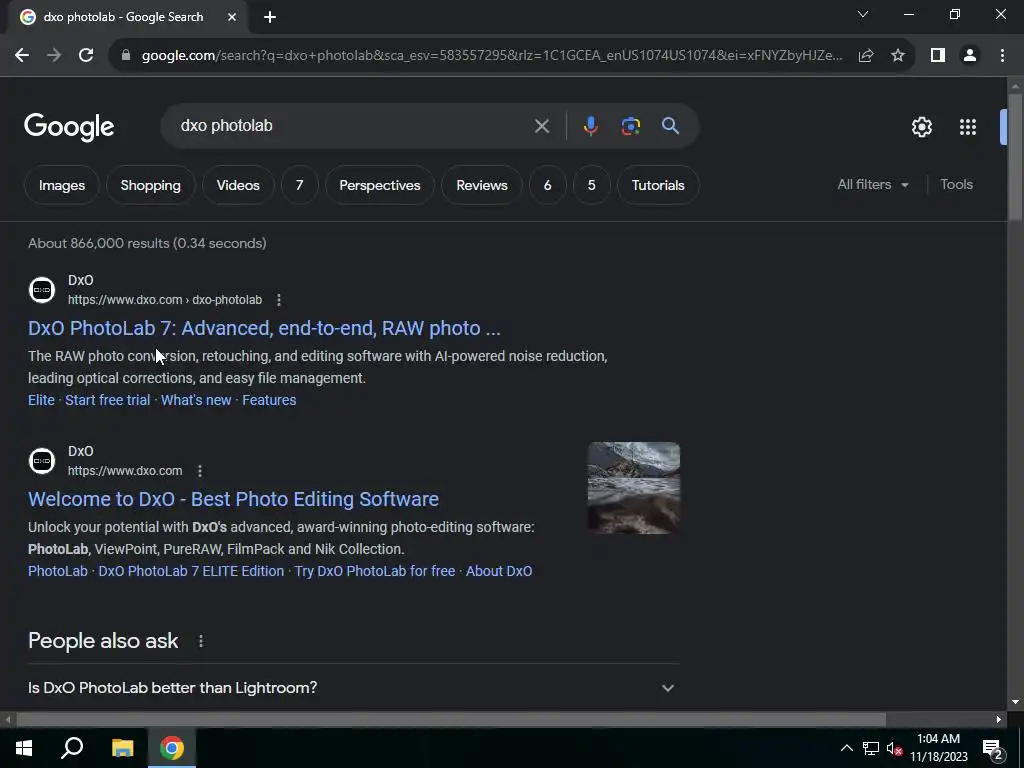Bookmark this page with the star icon
The image size is (1024, 768).
[898, 56]
